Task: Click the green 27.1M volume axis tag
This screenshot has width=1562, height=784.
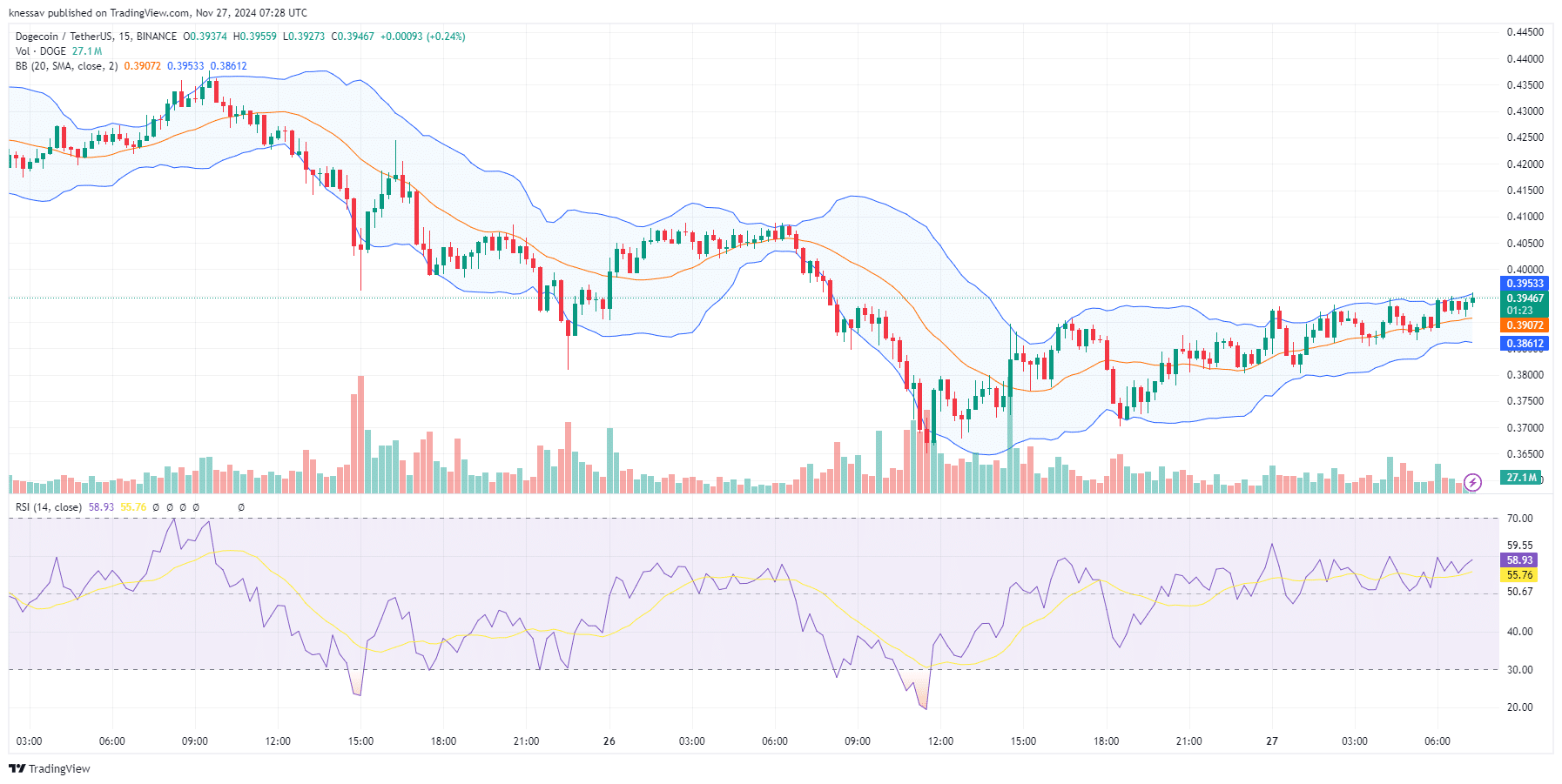Action: coord(1522,478)
